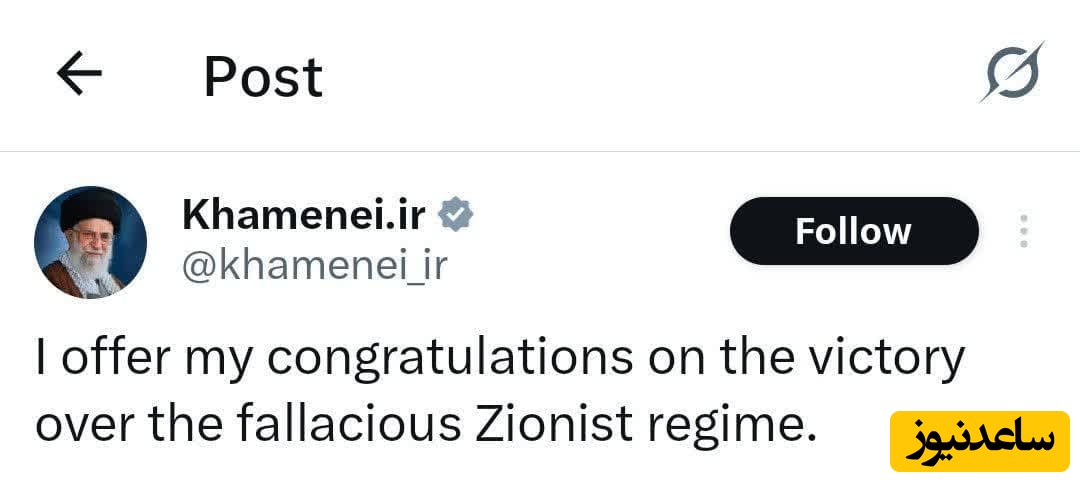Click the leading "I" of the post
The width and height of the screenshot is (1080, 482).
coord(41,358)
